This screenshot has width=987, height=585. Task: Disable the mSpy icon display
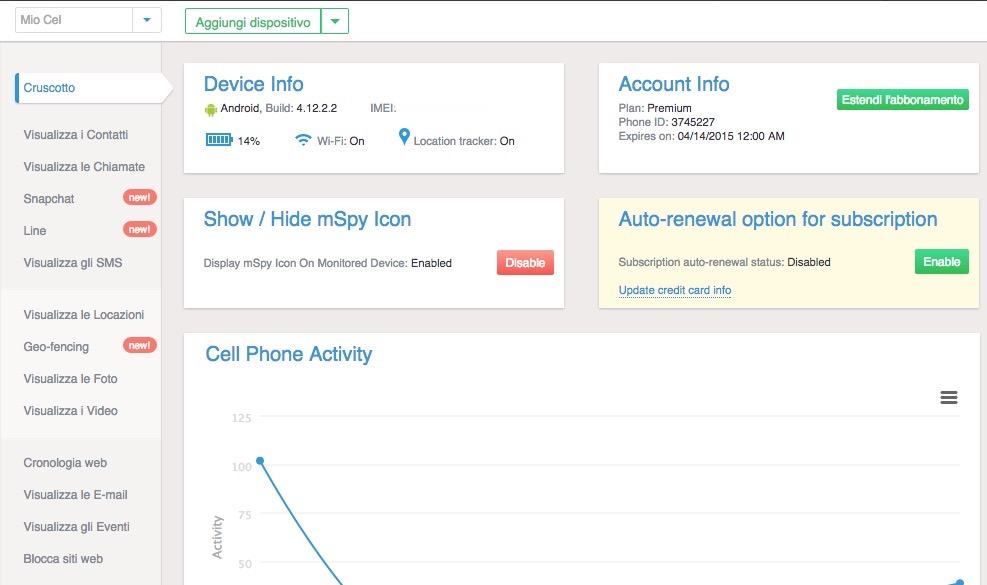pyautogui.click(x=525, y=263)
